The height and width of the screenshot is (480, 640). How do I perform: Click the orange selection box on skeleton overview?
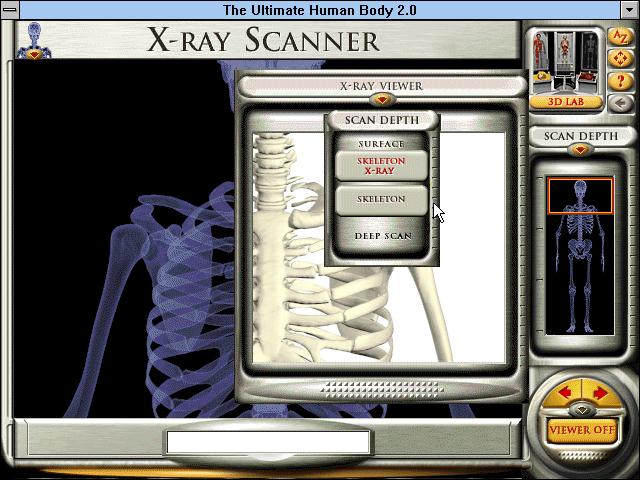pyautogui.click(x=580, y=196)
